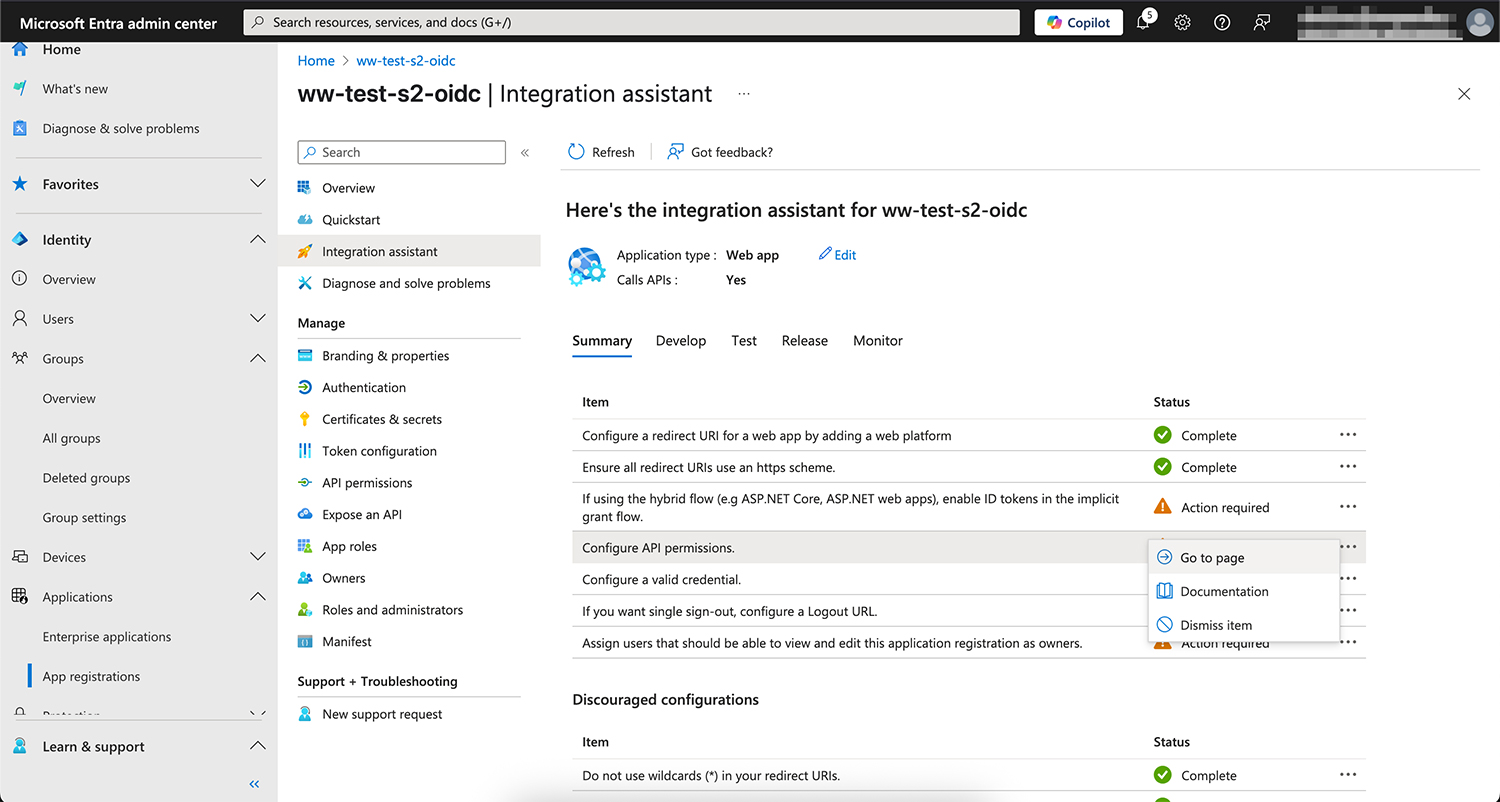
Task: Open the settings gear menu
Action: point(1182,21)
